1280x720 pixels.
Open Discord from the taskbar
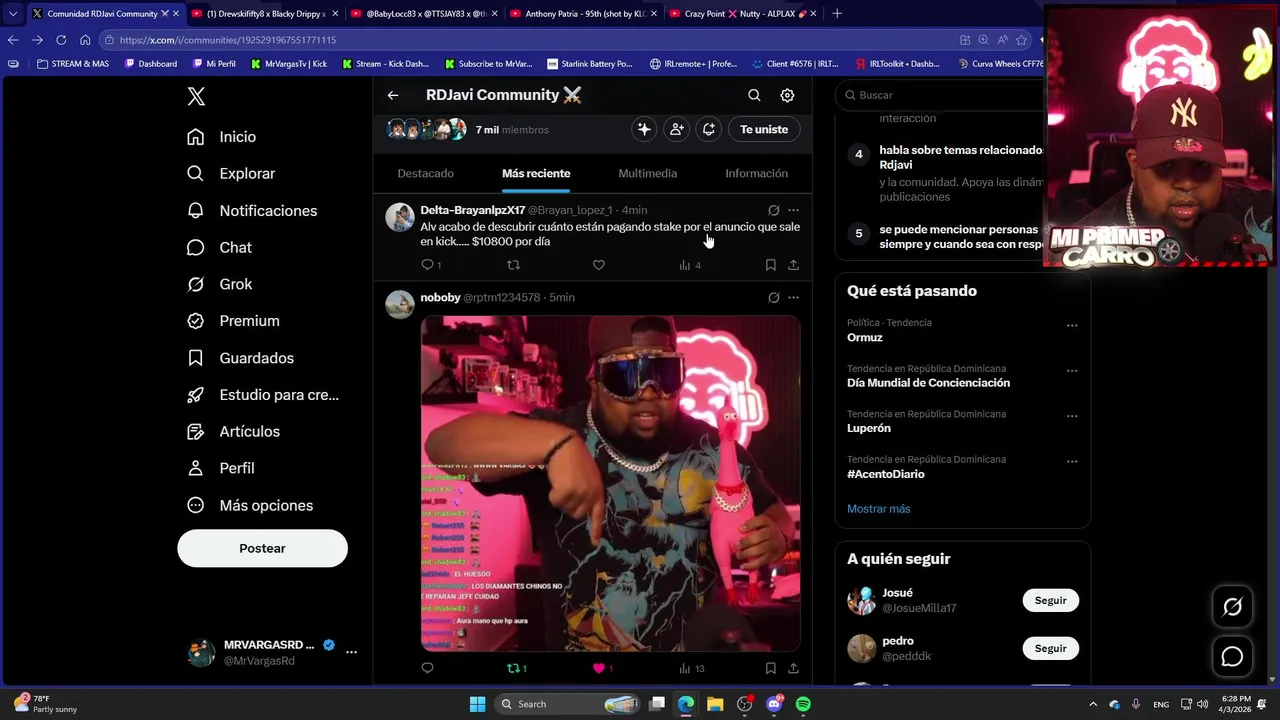point(774,704)
